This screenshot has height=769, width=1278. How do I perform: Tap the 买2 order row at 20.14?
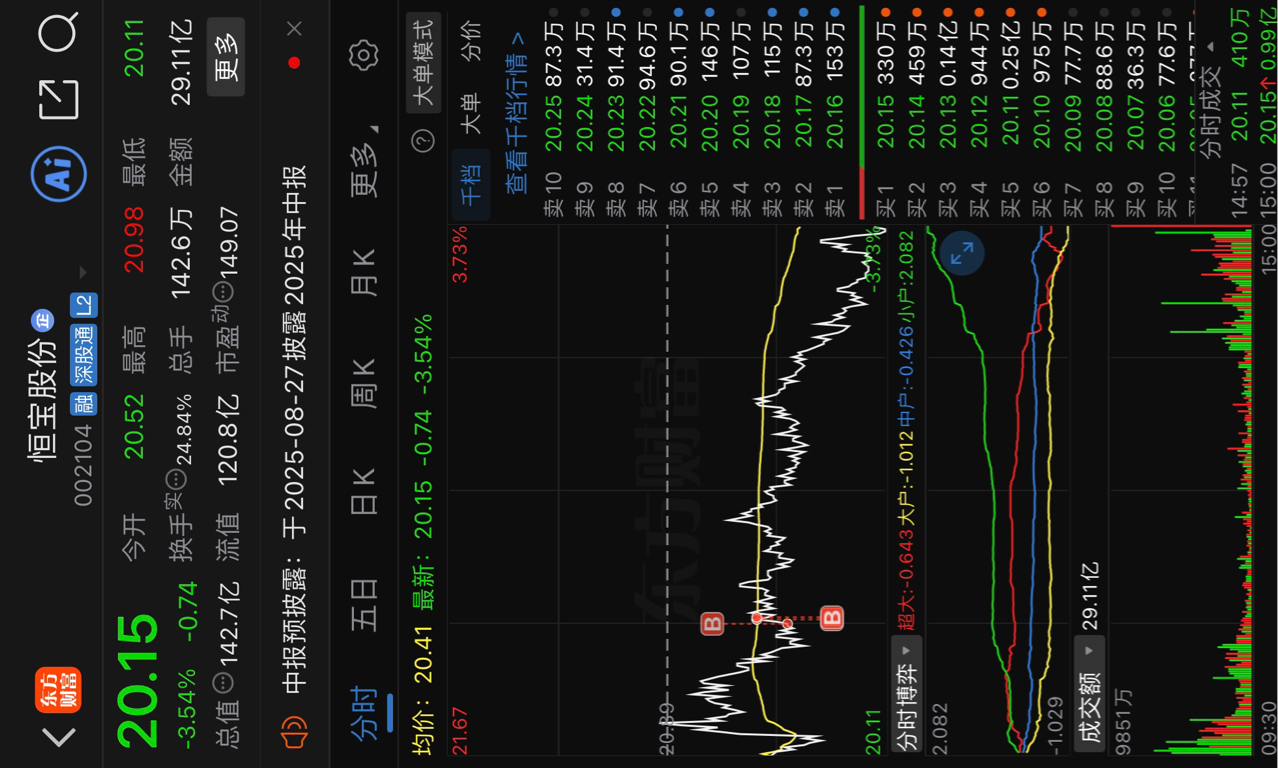(917, 113)
